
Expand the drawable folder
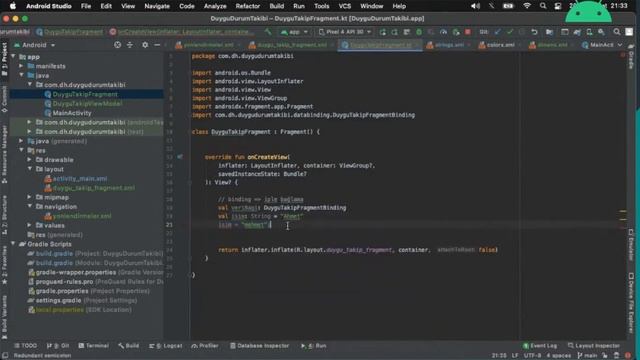pyautogui.click(x=29, y=160)
